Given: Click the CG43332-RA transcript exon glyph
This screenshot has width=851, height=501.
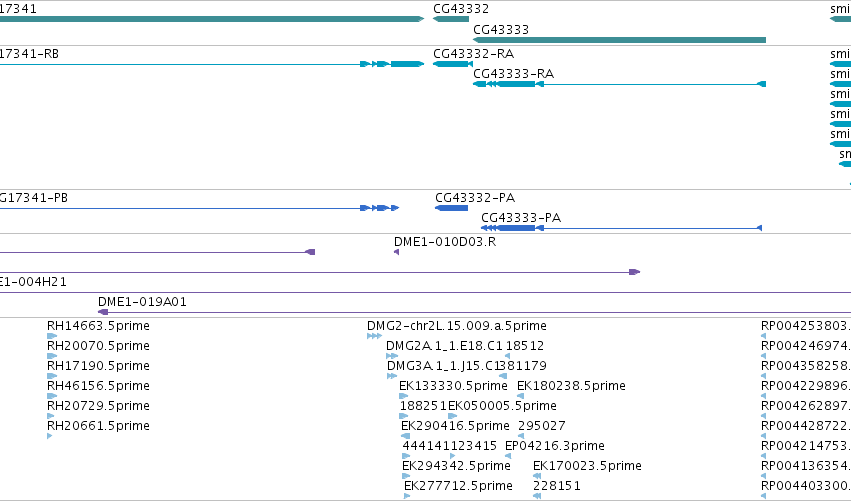Looking at the screenshot, I should coord(453,64).
